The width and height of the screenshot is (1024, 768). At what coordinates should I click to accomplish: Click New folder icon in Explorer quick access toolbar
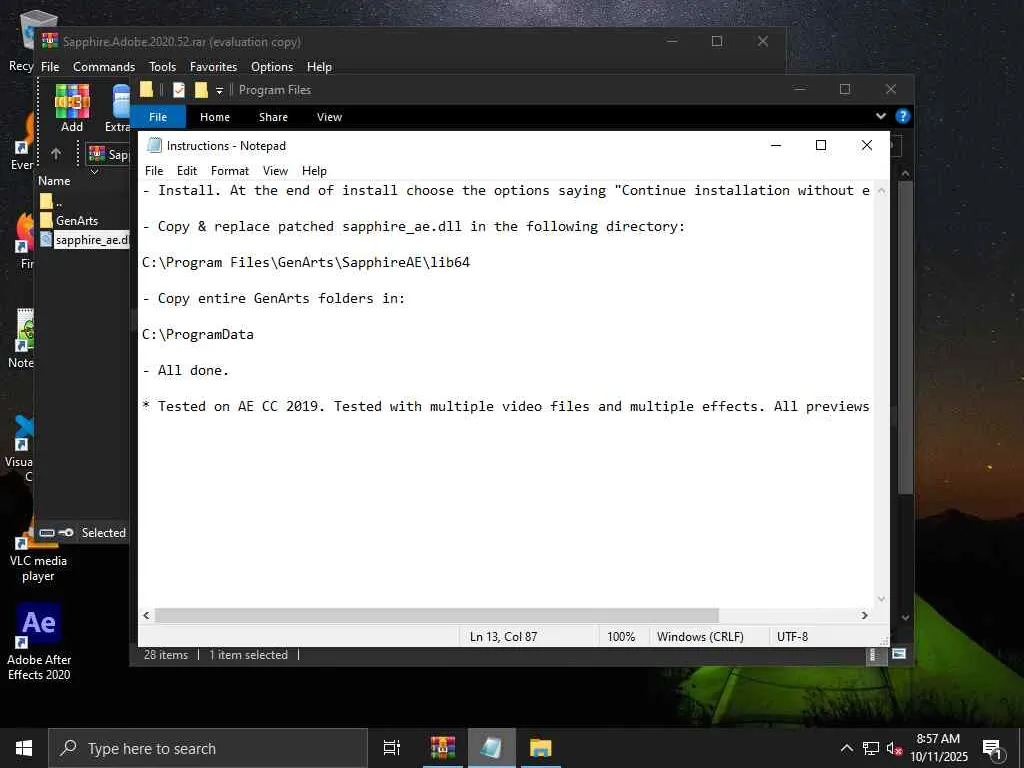click(x=201, y=89)
